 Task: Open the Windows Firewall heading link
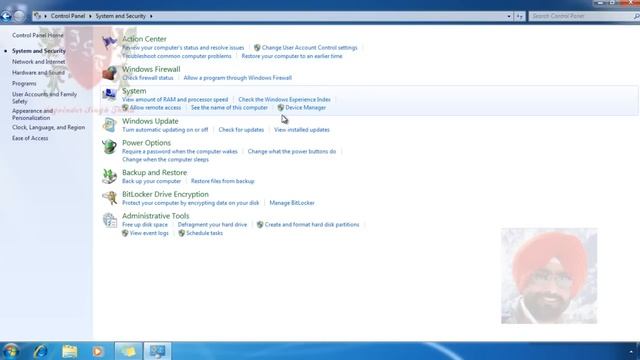pyautogui.click(x=151, y=69)
